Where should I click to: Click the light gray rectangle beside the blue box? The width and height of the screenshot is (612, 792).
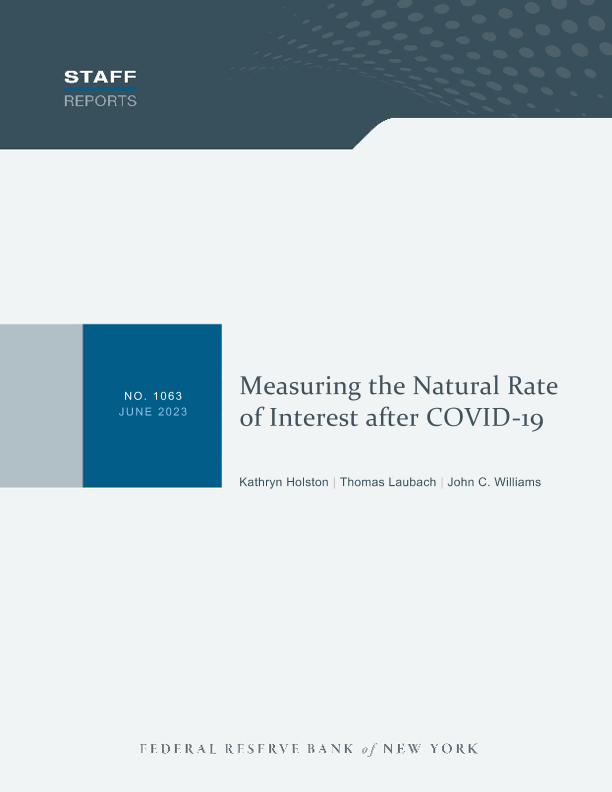point(41,405)
